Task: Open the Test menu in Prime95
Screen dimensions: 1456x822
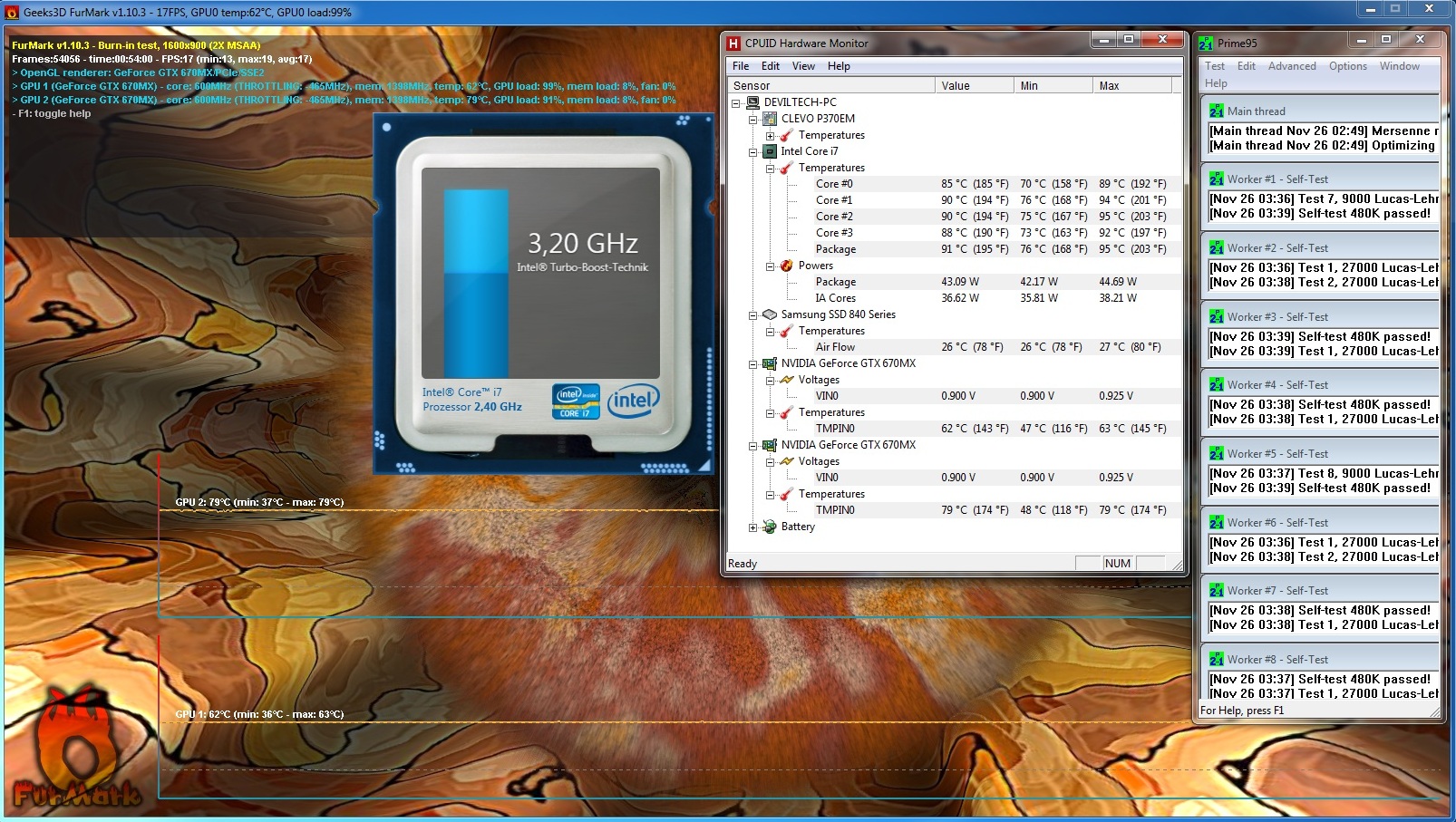Action: point(1215,66)
